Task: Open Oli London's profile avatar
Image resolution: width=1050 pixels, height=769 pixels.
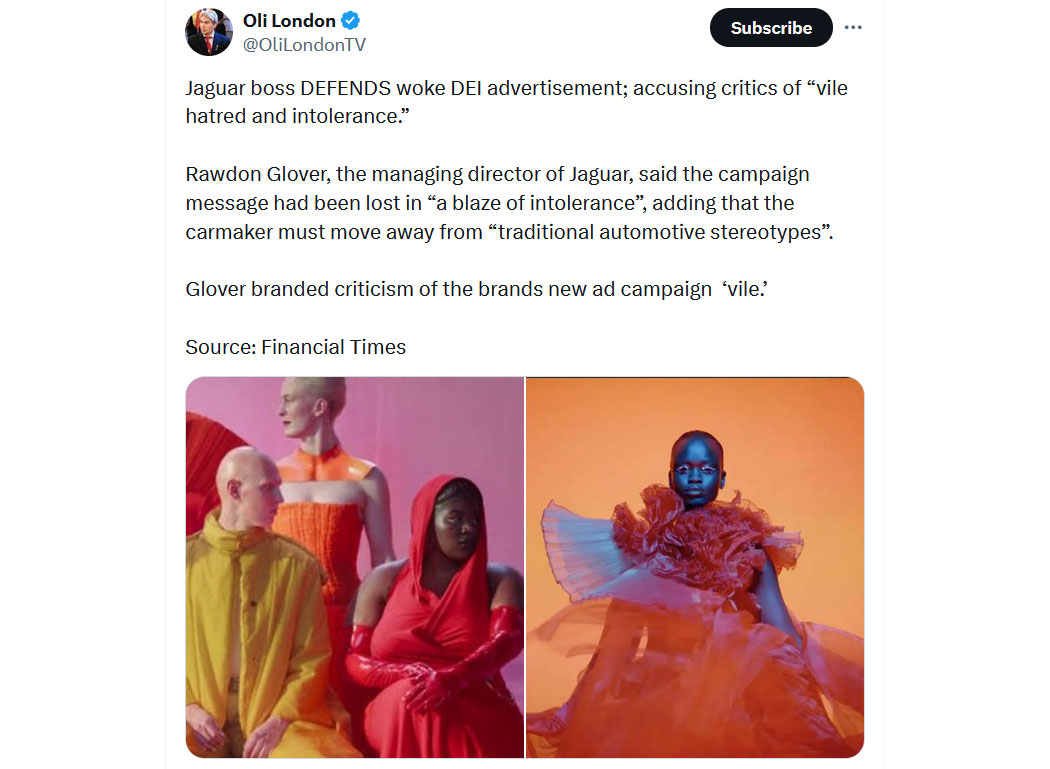Action: 209,32
